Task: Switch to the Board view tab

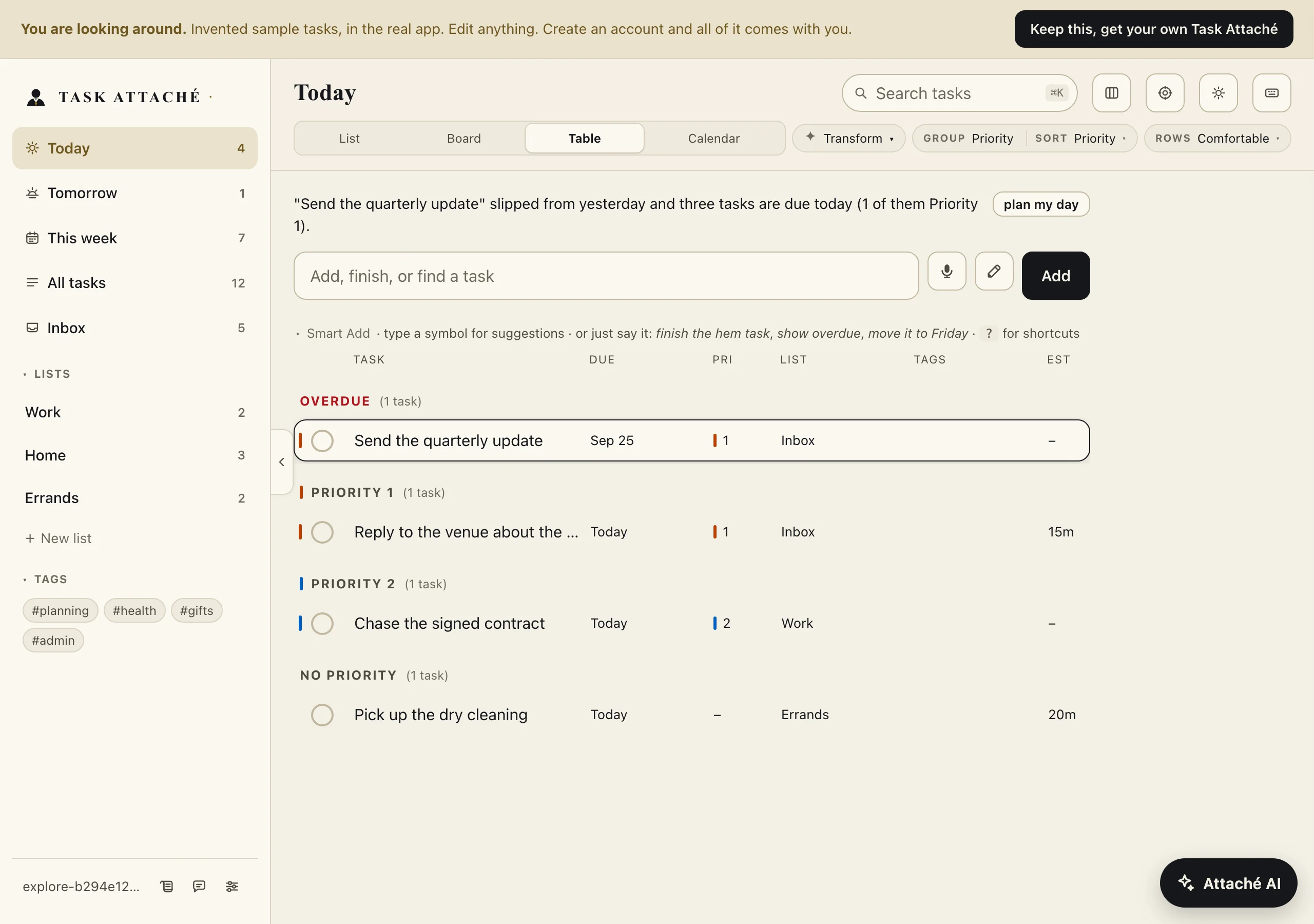Action: [x=463, y=139]
